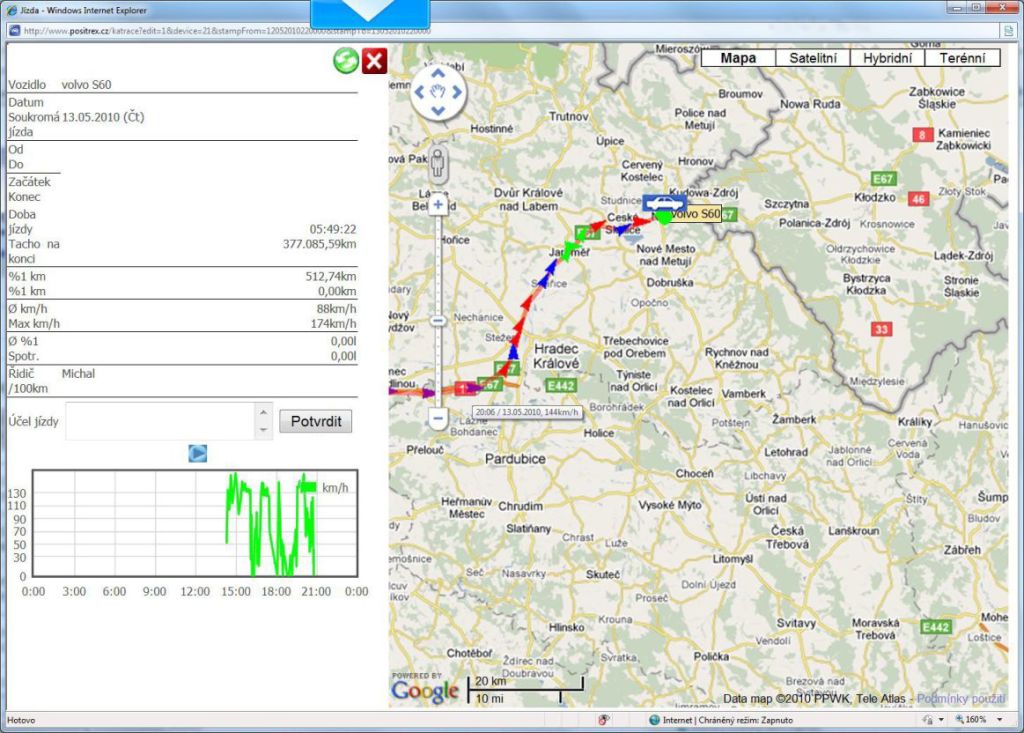Click Pardubice city label on map
This screenshot has width=1024, height=733.
pos(515,459)
